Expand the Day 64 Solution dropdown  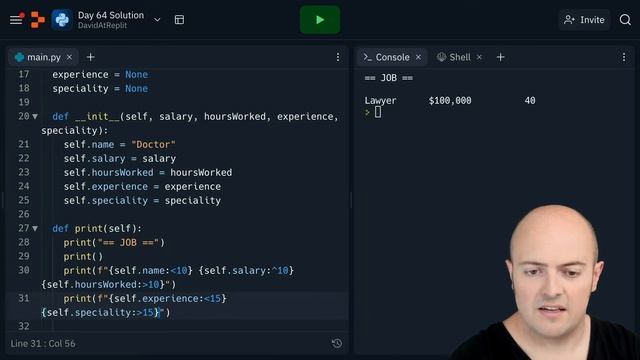click(x=157, y=20)
